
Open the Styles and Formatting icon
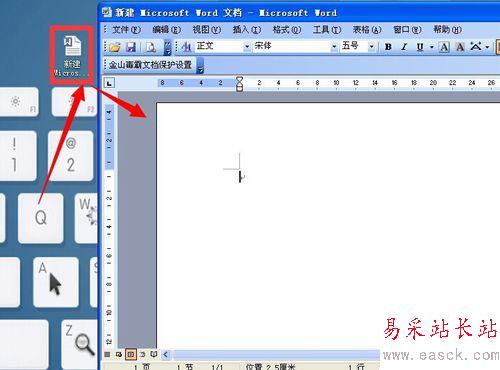[x=186, y=47]
